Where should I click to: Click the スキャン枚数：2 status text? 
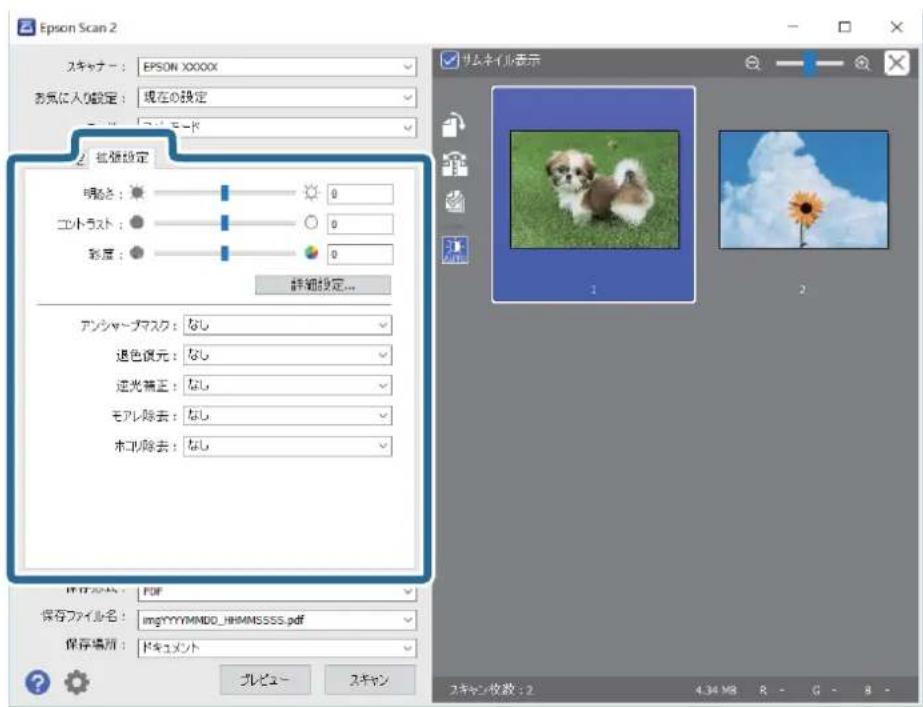coord(491,689)
